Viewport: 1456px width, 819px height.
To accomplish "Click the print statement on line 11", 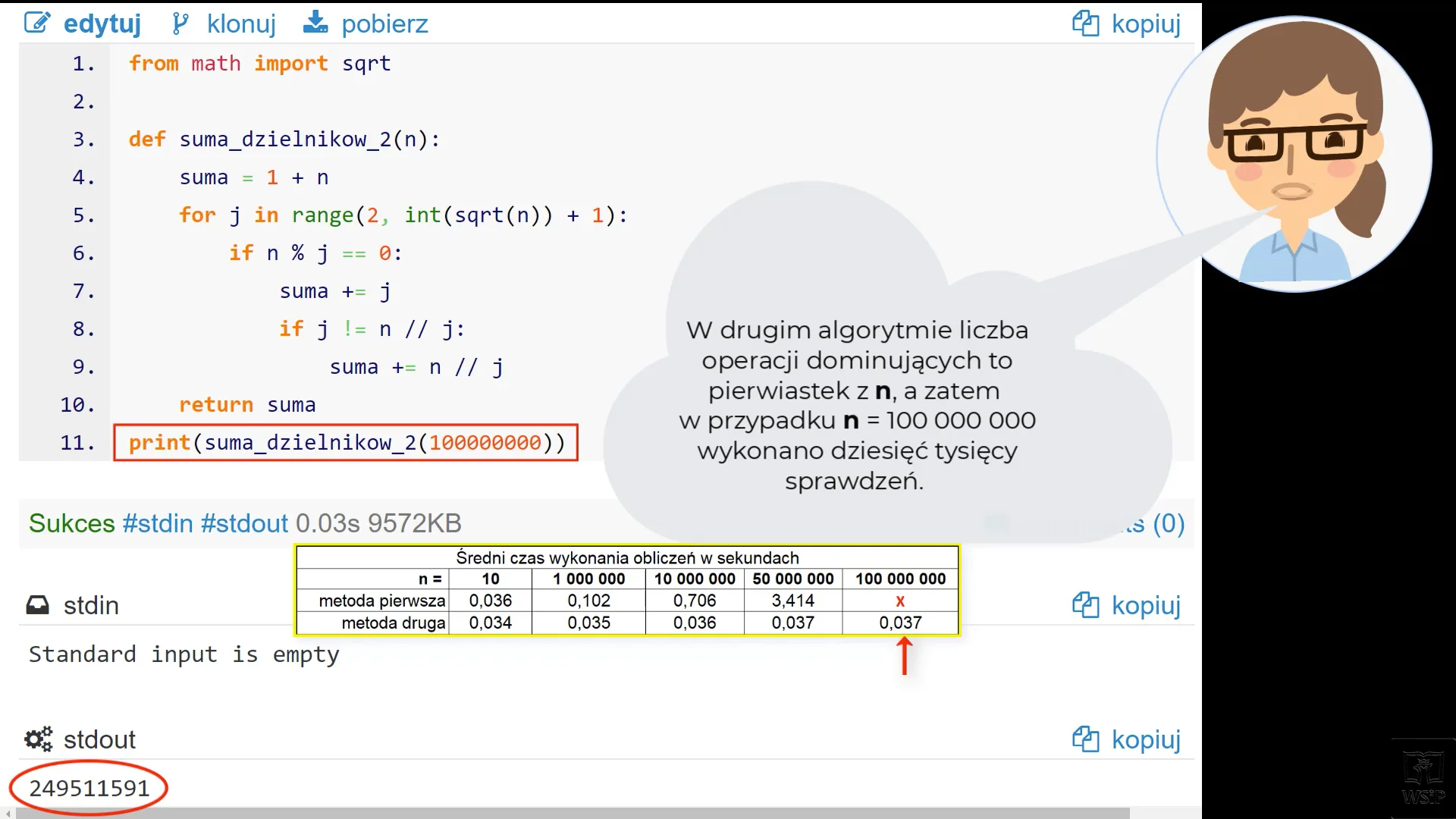I will click(346, 443).
